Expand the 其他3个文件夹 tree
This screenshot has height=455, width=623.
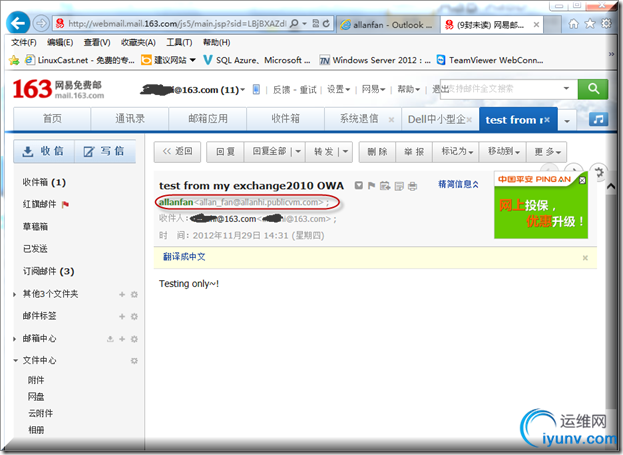tap(15, 294)
